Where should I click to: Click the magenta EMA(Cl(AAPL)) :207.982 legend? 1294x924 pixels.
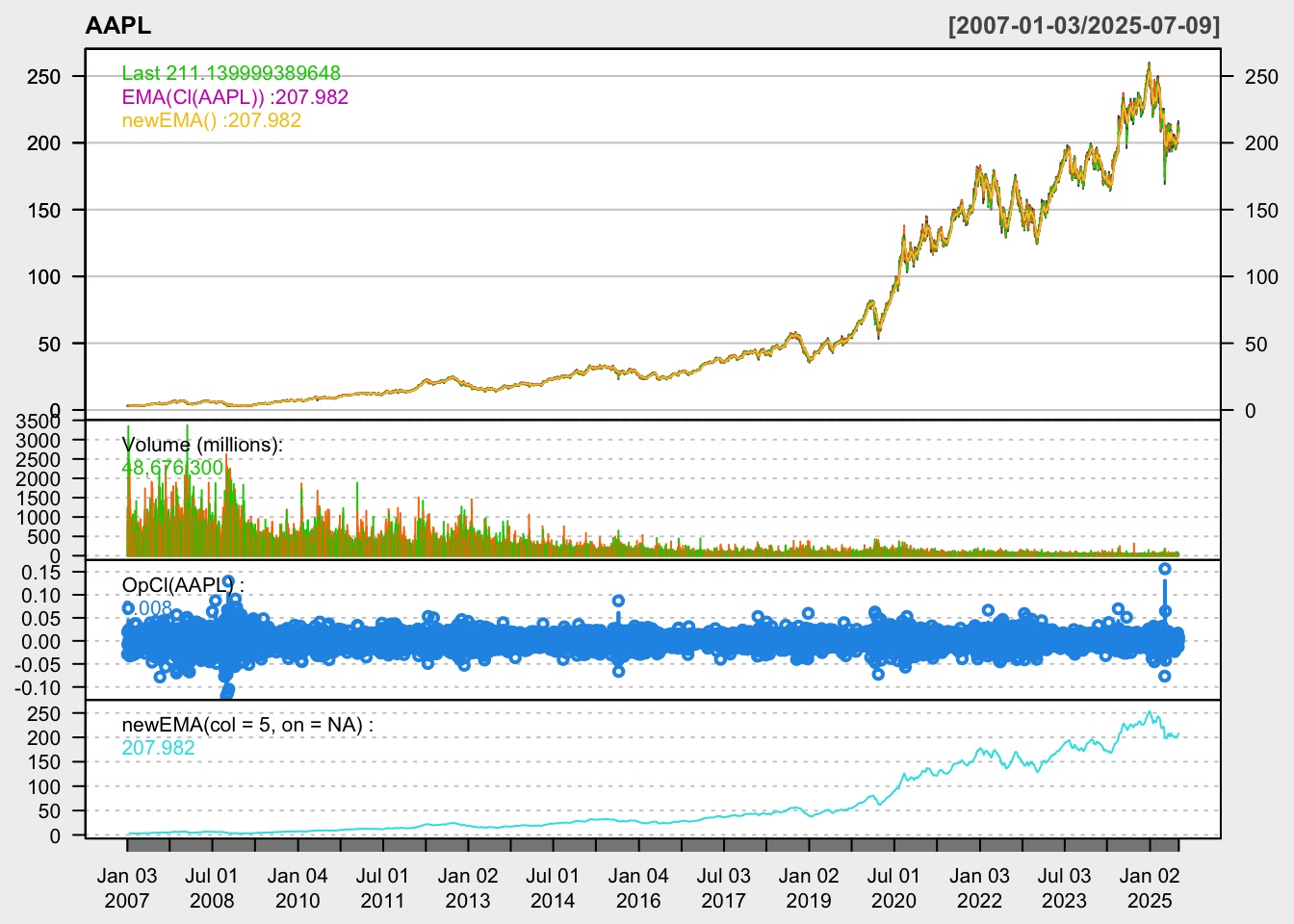click(x=235, y=97)
